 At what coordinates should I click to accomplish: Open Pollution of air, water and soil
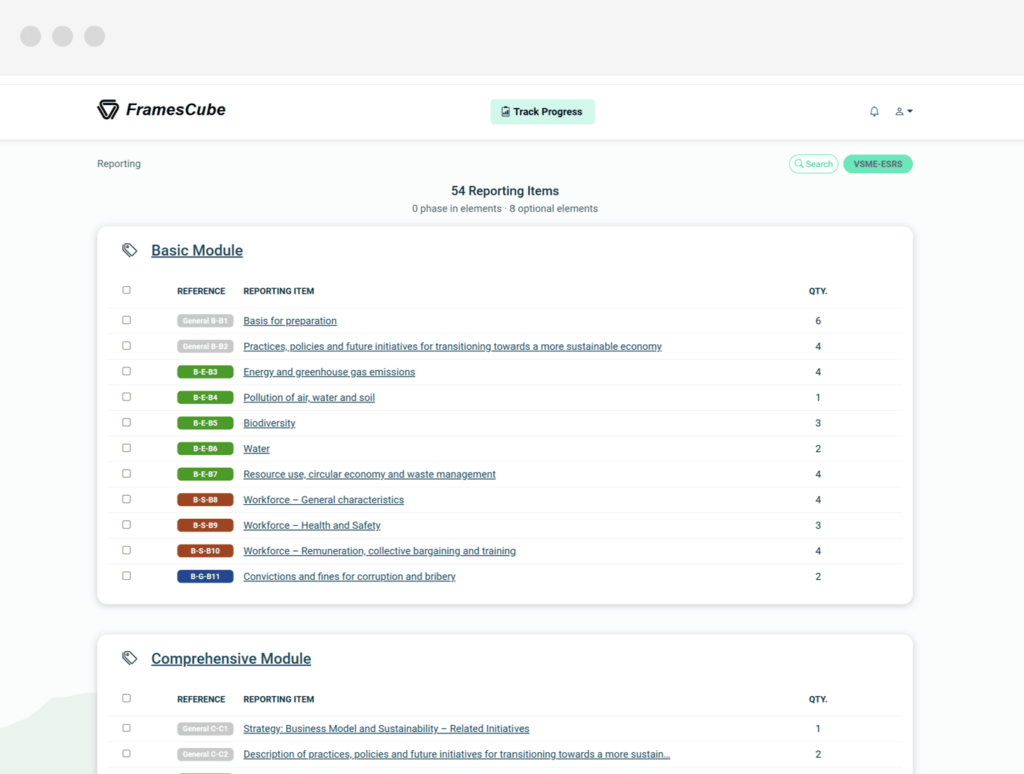[x=309, y=397]
